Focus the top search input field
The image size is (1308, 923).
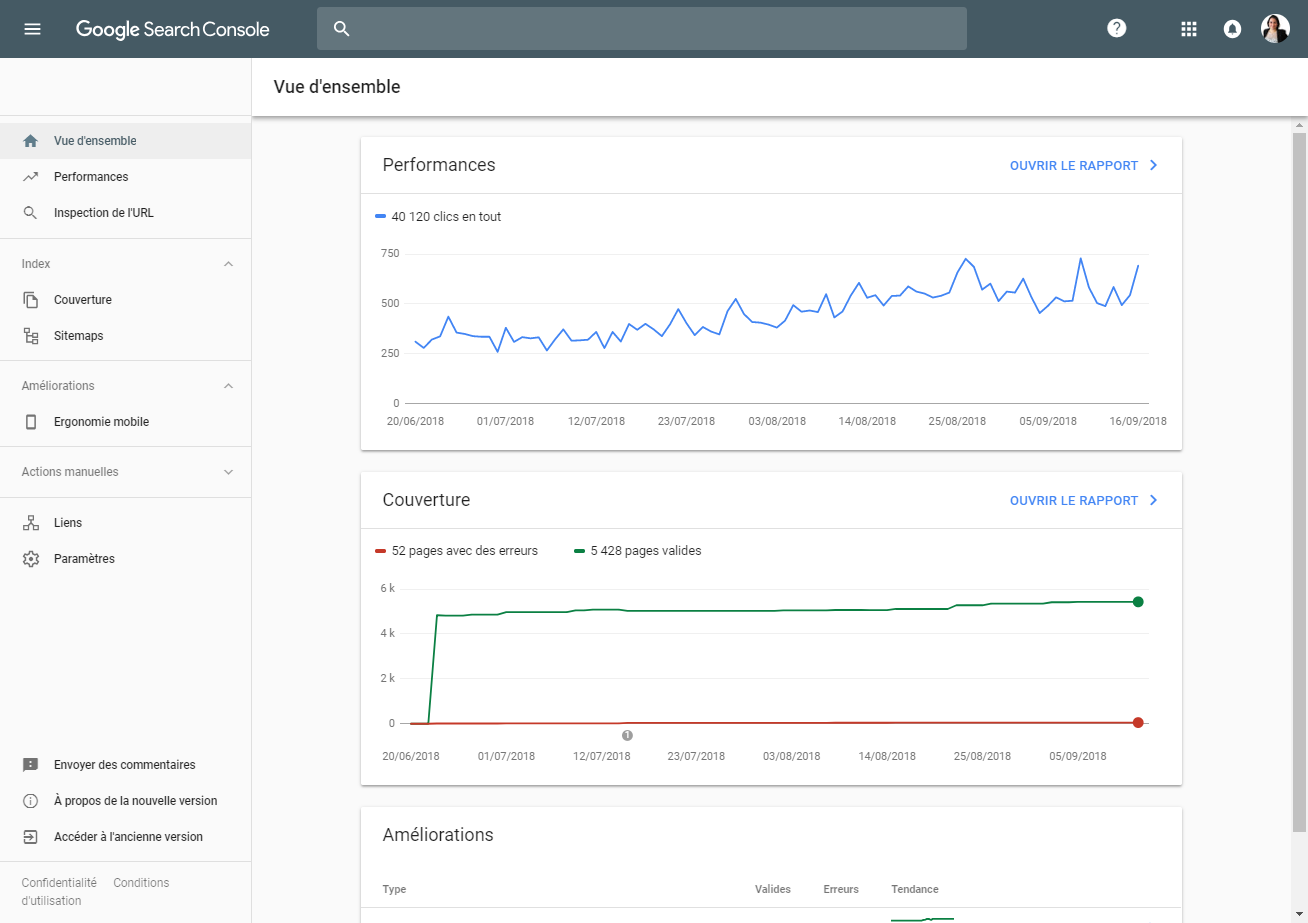click(x=642, y=29)
